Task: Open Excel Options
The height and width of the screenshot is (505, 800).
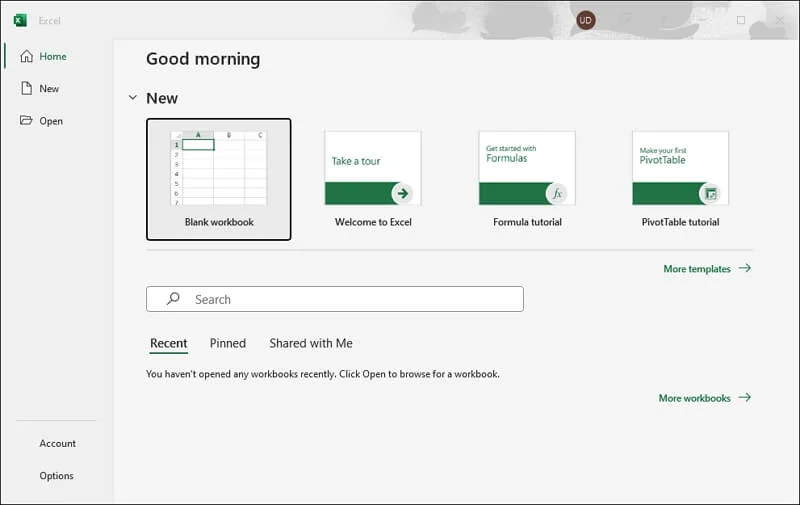Action: (x=57, y=475)
